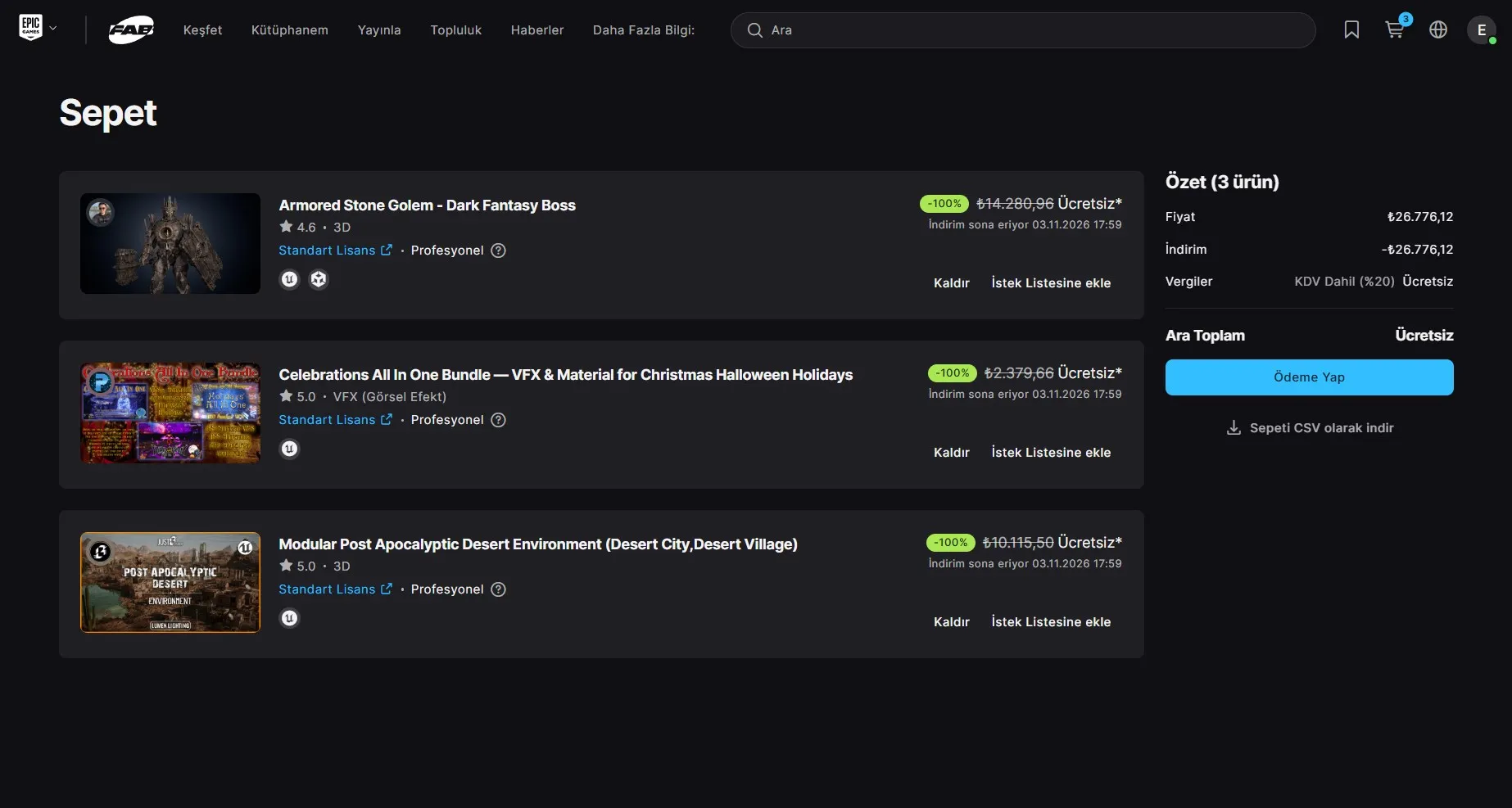1512x808 pixels.
Task: Add Desert Environment to wishlist
Action: click(x=1051, y=622)
